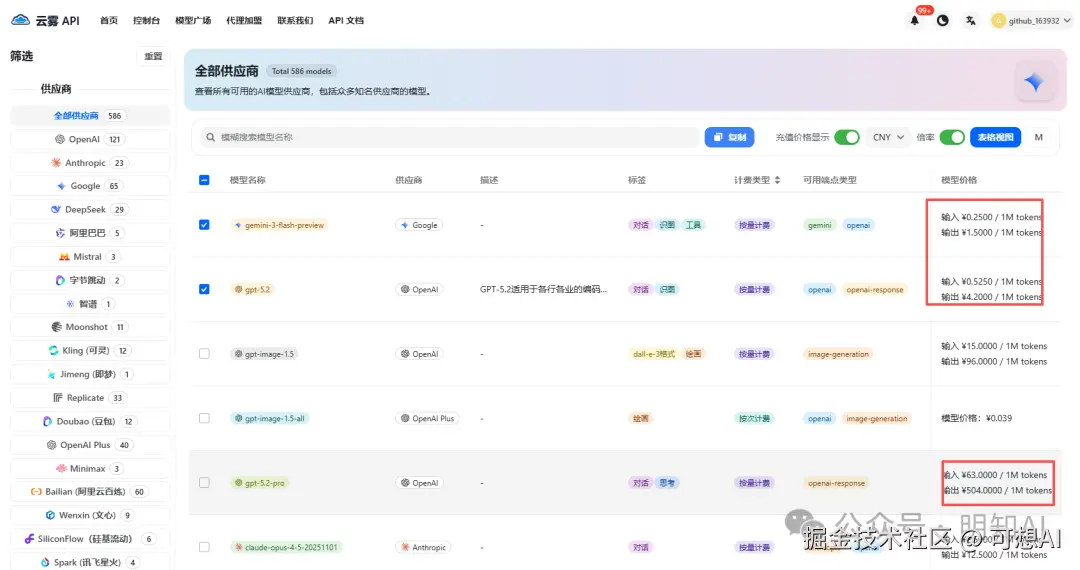Image resolution: width=1080 pixels, height=570 pixels.
Task: Switch to 表格视图 button
Action: [x=995, y=137]
